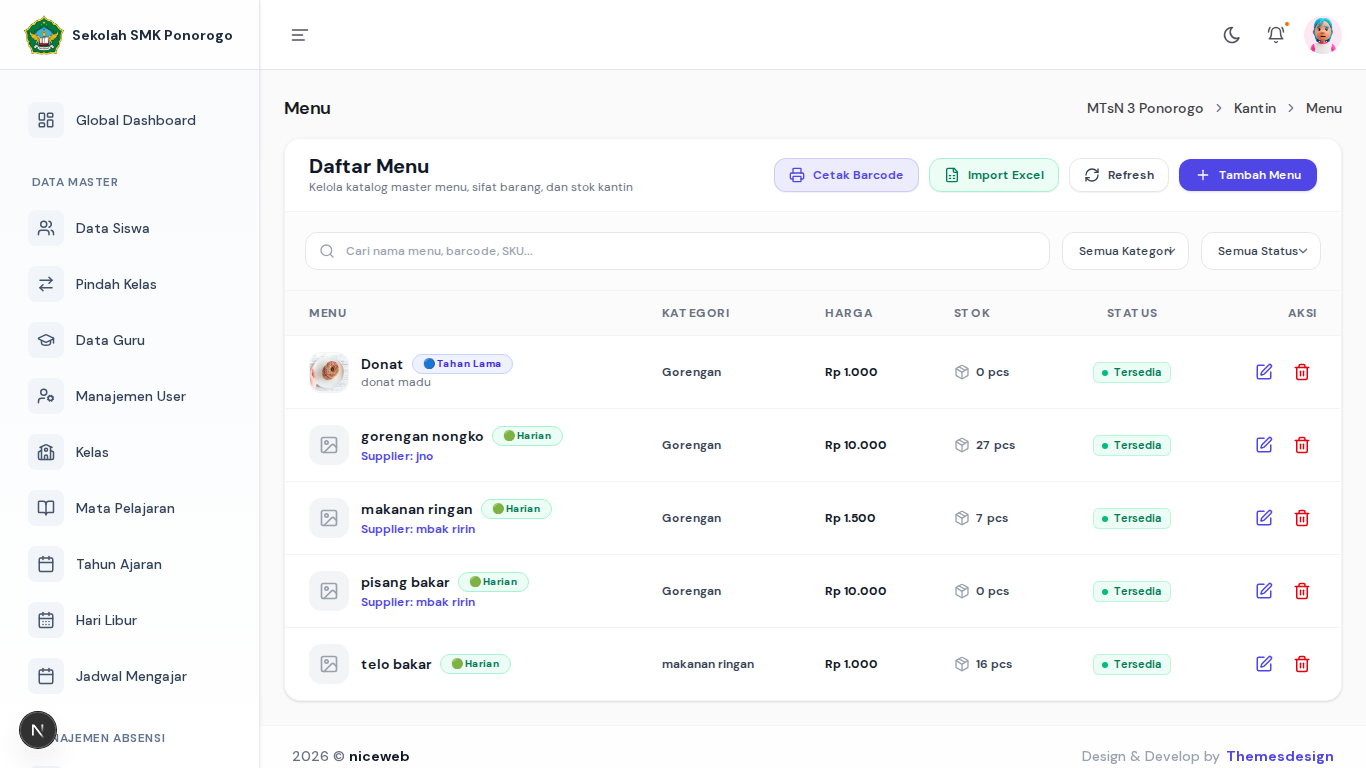Click the Jadwal Mengajar calendar icon

pos(46,676)
